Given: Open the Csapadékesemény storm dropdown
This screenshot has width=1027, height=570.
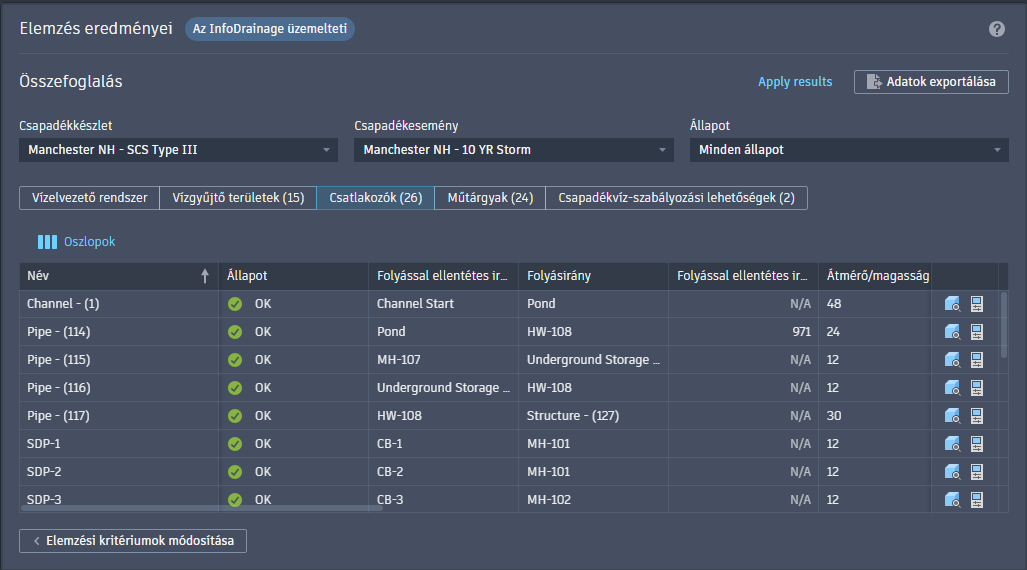Looking at the screenshot, I should tap(514, 150).
